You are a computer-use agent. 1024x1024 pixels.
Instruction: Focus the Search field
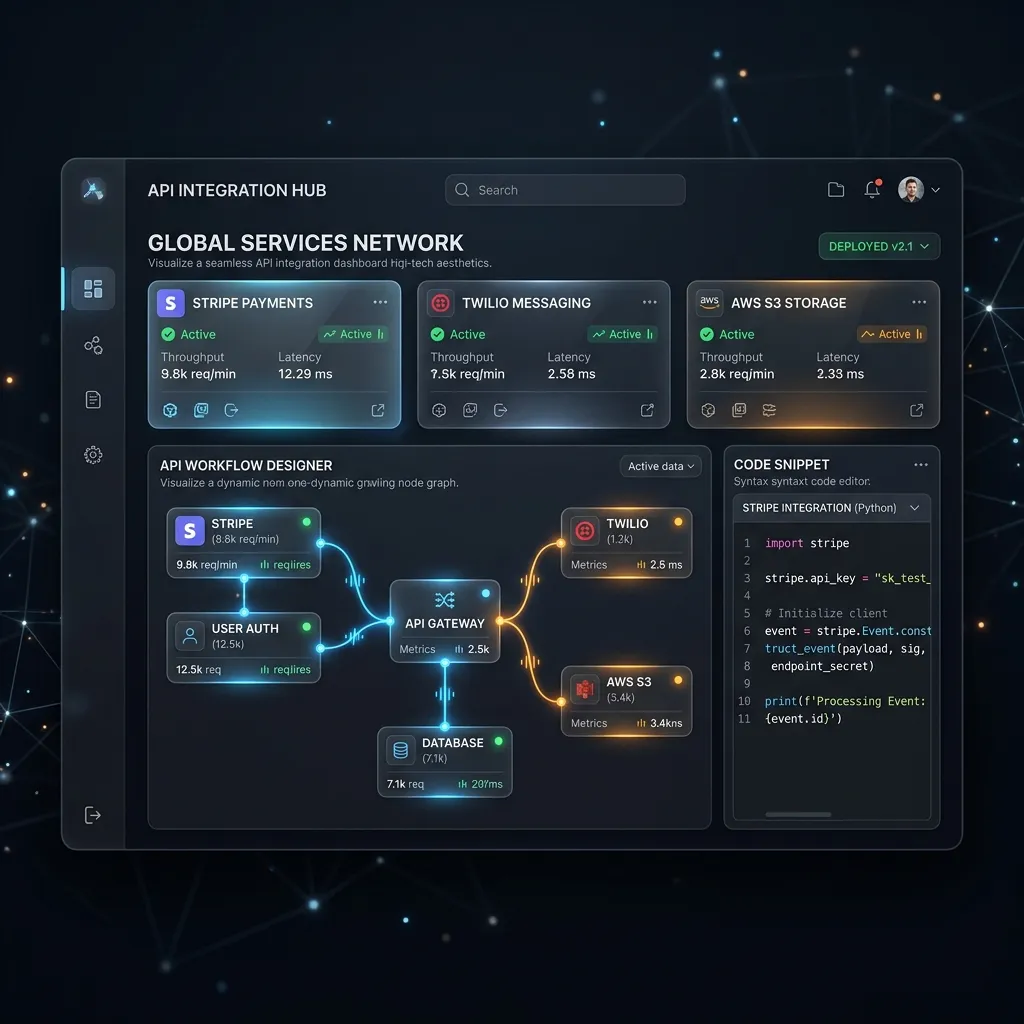[x=566, y=190]
